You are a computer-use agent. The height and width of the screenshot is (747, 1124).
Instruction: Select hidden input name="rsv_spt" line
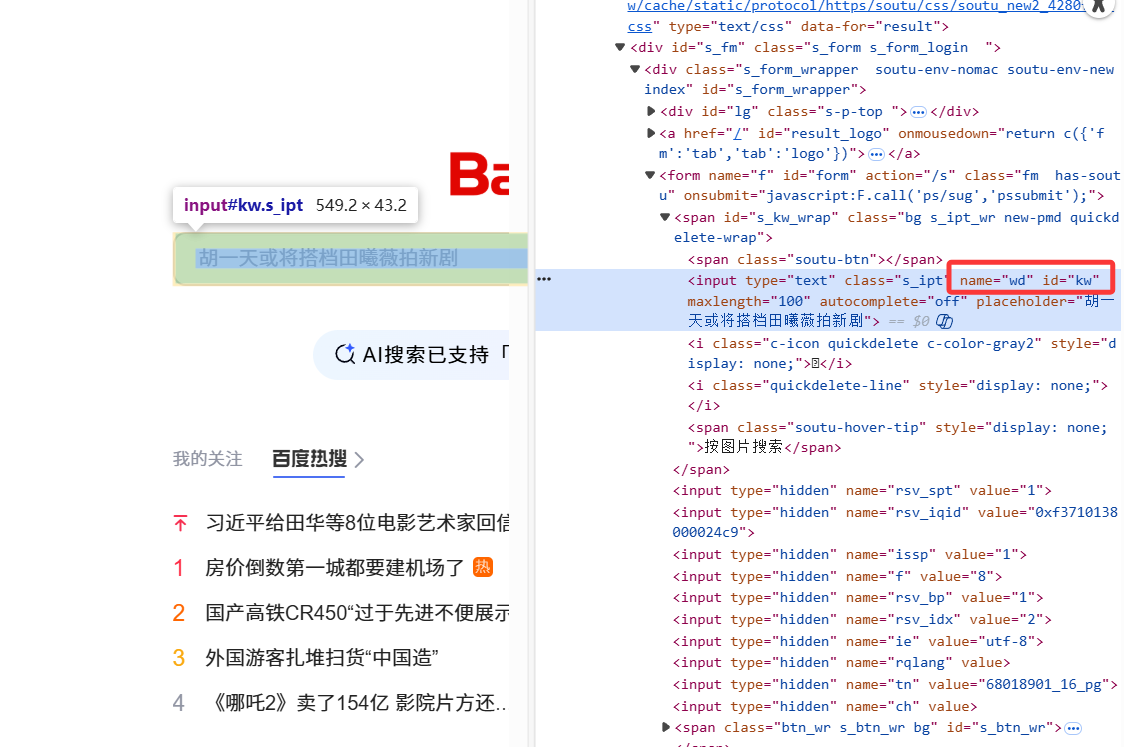coord(862,491)
